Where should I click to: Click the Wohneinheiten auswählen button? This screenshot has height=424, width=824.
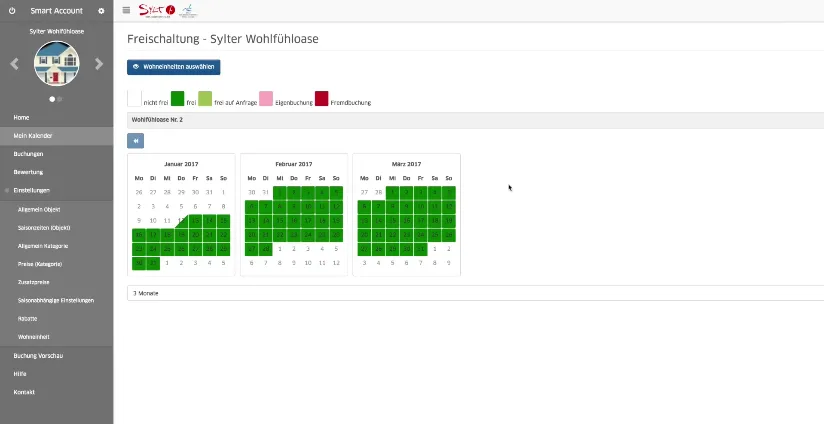pyautogui.click(x=173, y=67)
